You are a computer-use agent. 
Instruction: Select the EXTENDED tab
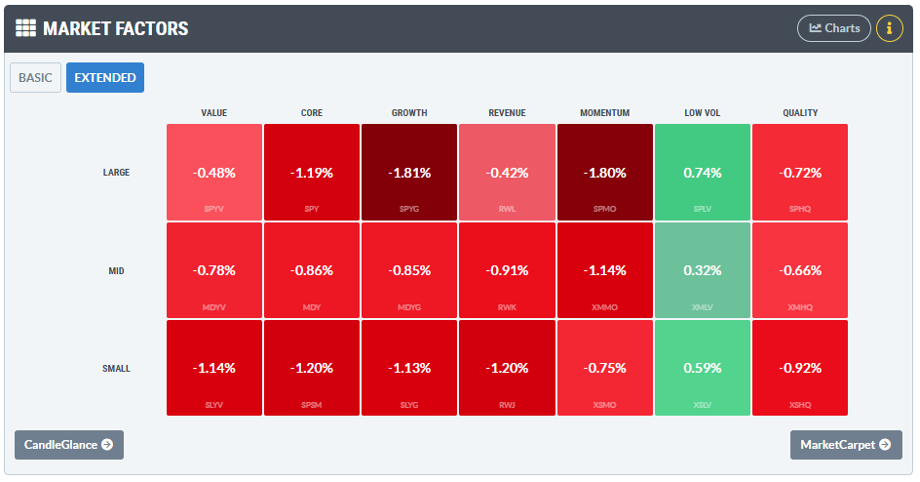pos(105,78)
